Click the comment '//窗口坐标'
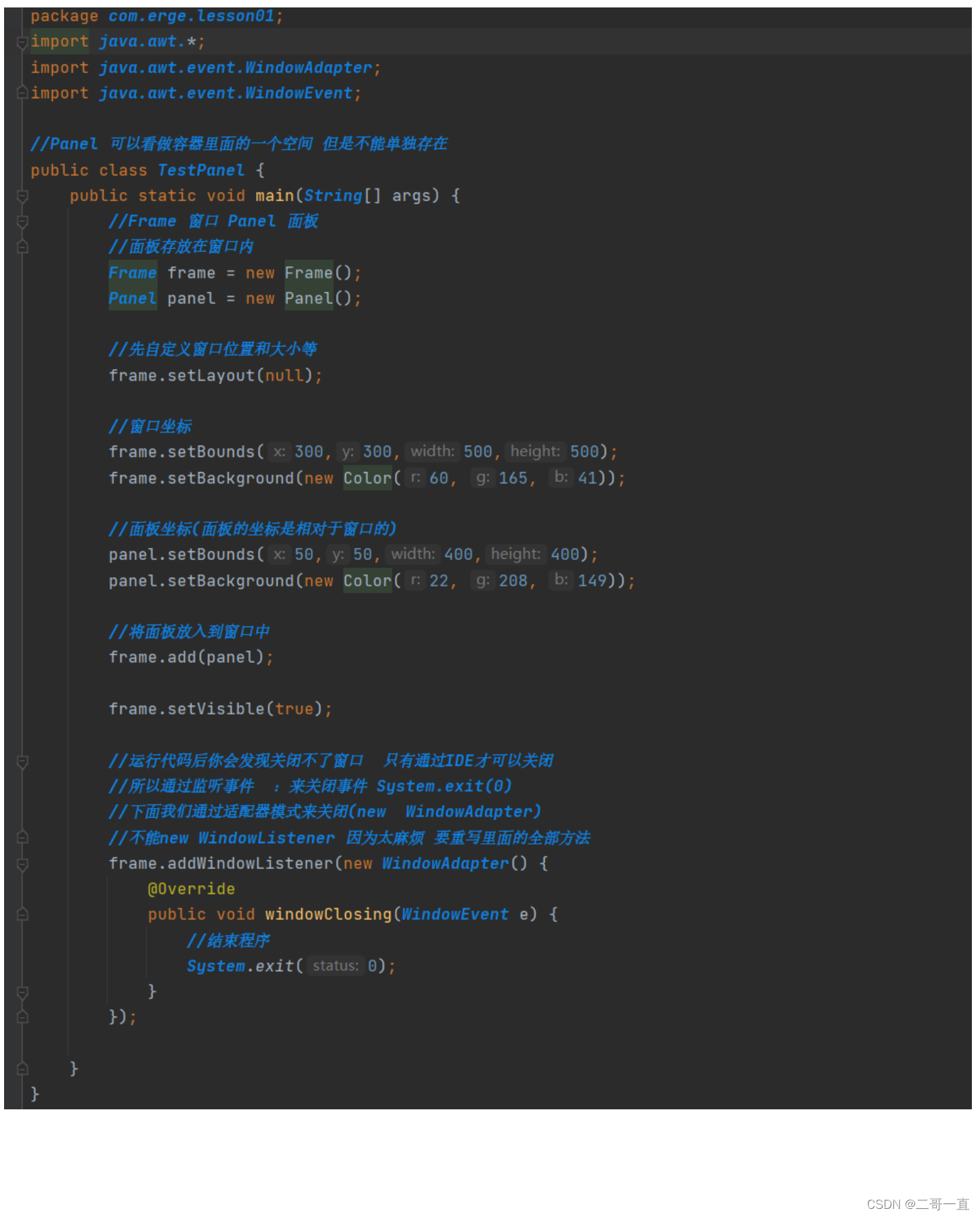980x1217 pixels. pos(150,427)
